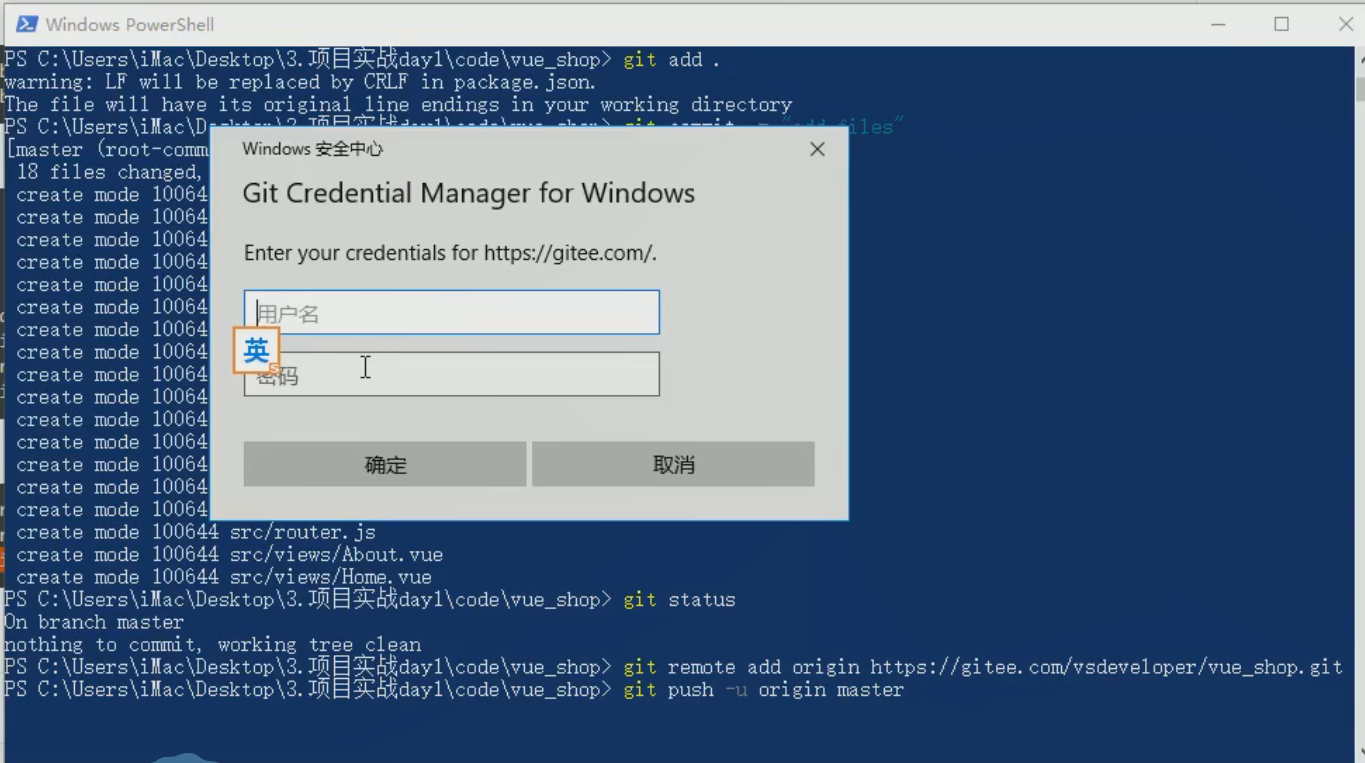Screen dimensions: 1365x763
Task: Click the 英 input method indicator
Action: point(256,350)
